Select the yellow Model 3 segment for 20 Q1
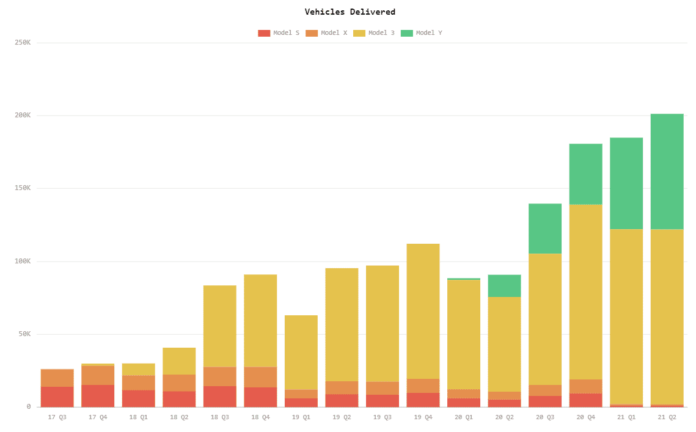This screenshot has width=696, height=432. tap(463, 335)
